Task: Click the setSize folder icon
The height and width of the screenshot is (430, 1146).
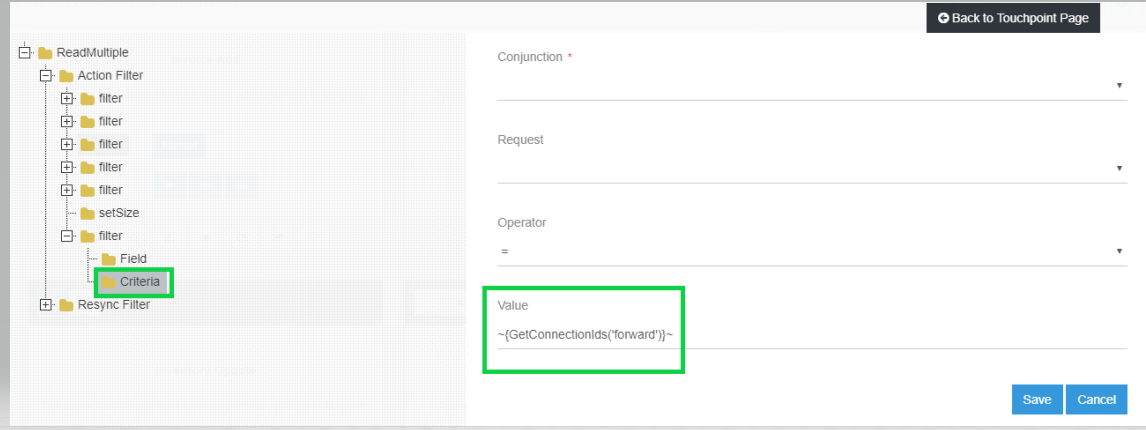Action: click(x=87, y=213)
